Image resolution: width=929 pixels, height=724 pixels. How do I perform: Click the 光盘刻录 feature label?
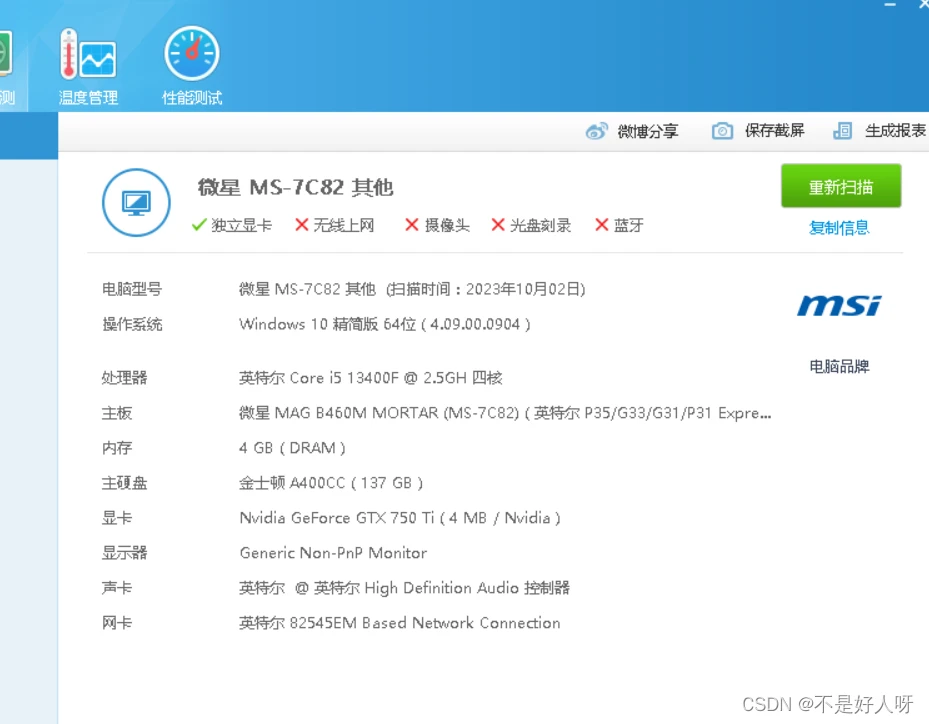540,225
